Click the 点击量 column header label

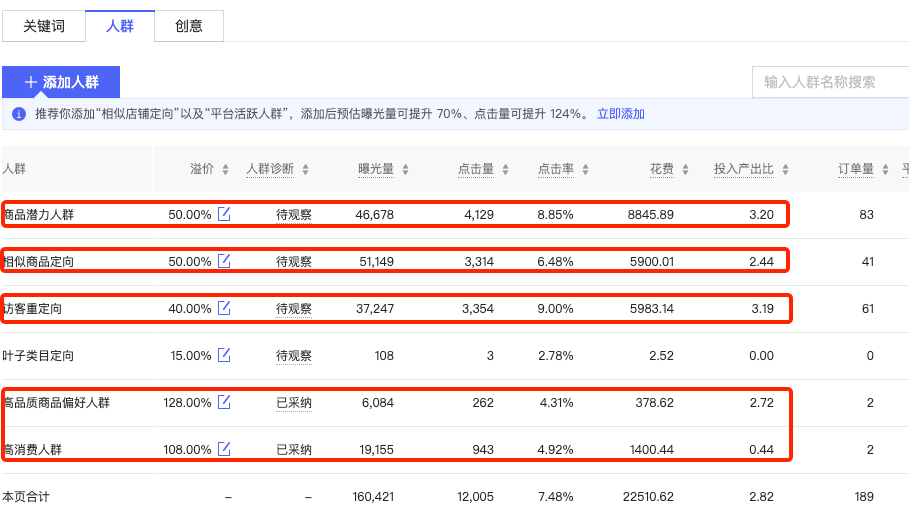[476, 169]
